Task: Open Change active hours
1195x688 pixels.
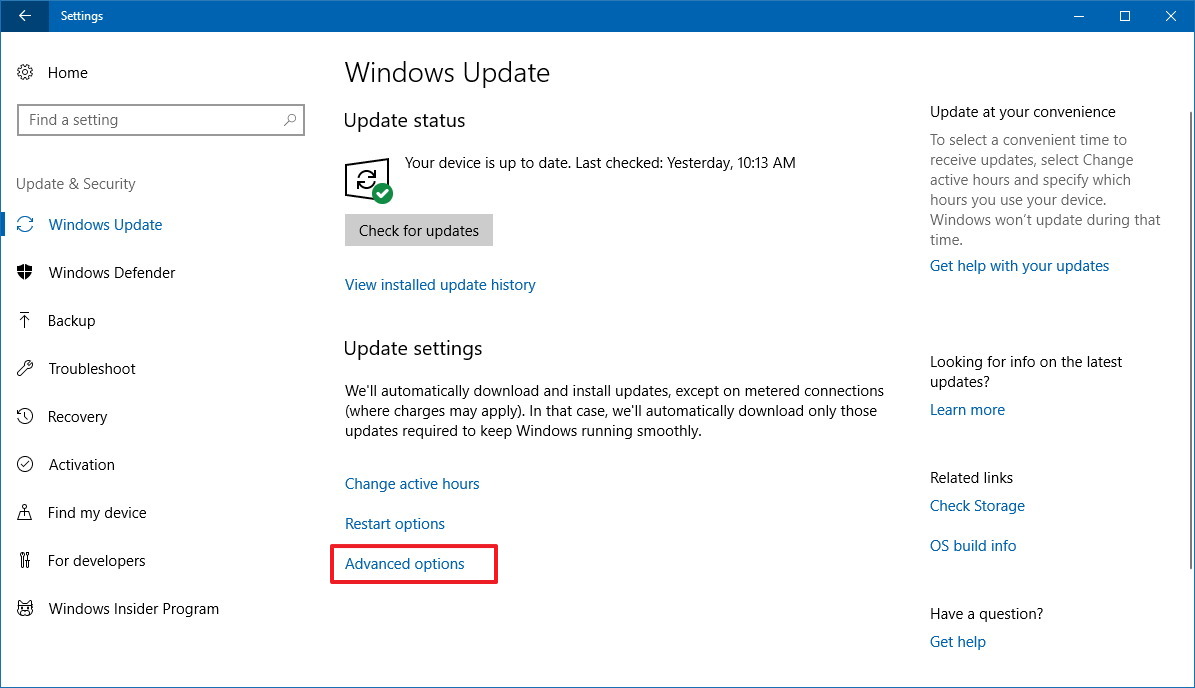Action: click(412, 483)
